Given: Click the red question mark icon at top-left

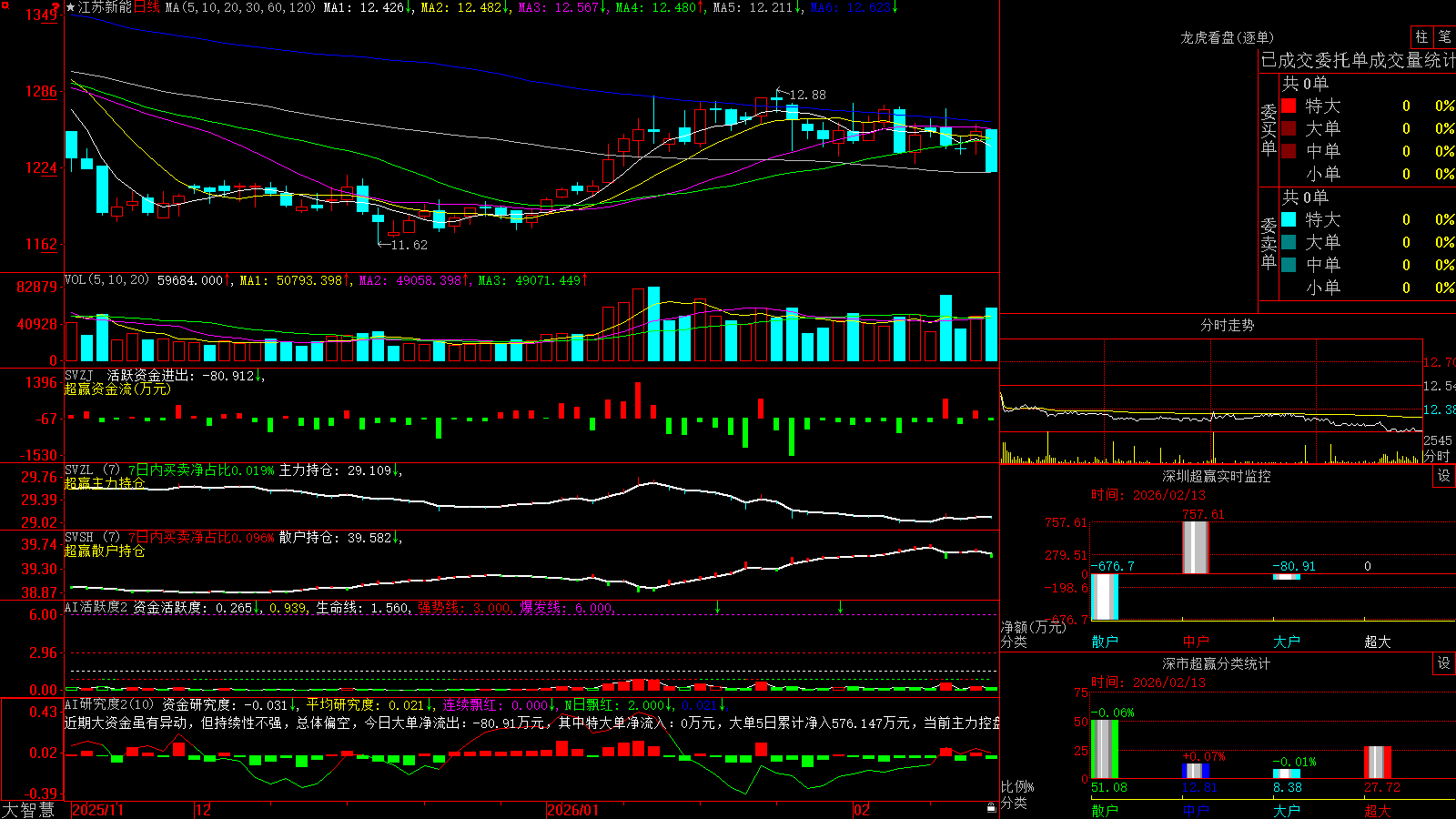Looking at the screenshot, I should 56,7.
